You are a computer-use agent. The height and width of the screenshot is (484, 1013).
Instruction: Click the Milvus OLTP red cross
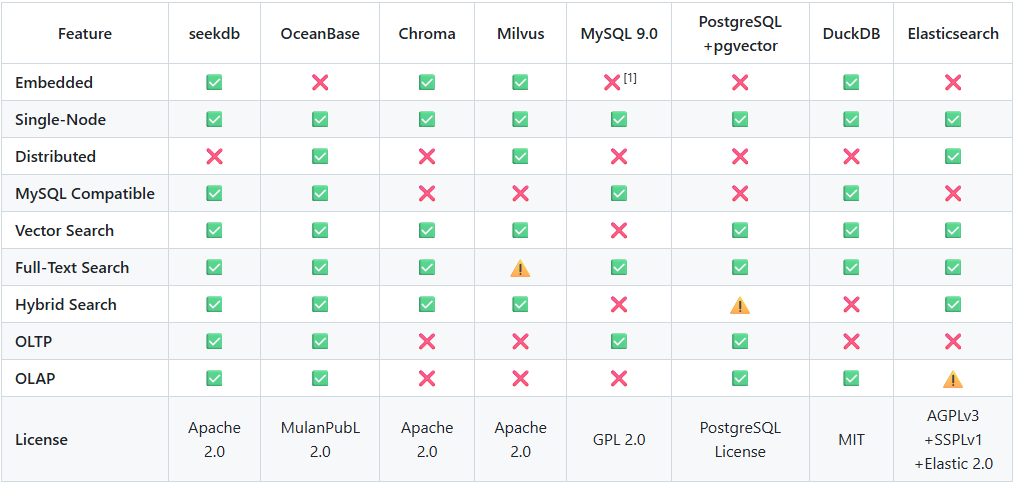tap(520, 342)
